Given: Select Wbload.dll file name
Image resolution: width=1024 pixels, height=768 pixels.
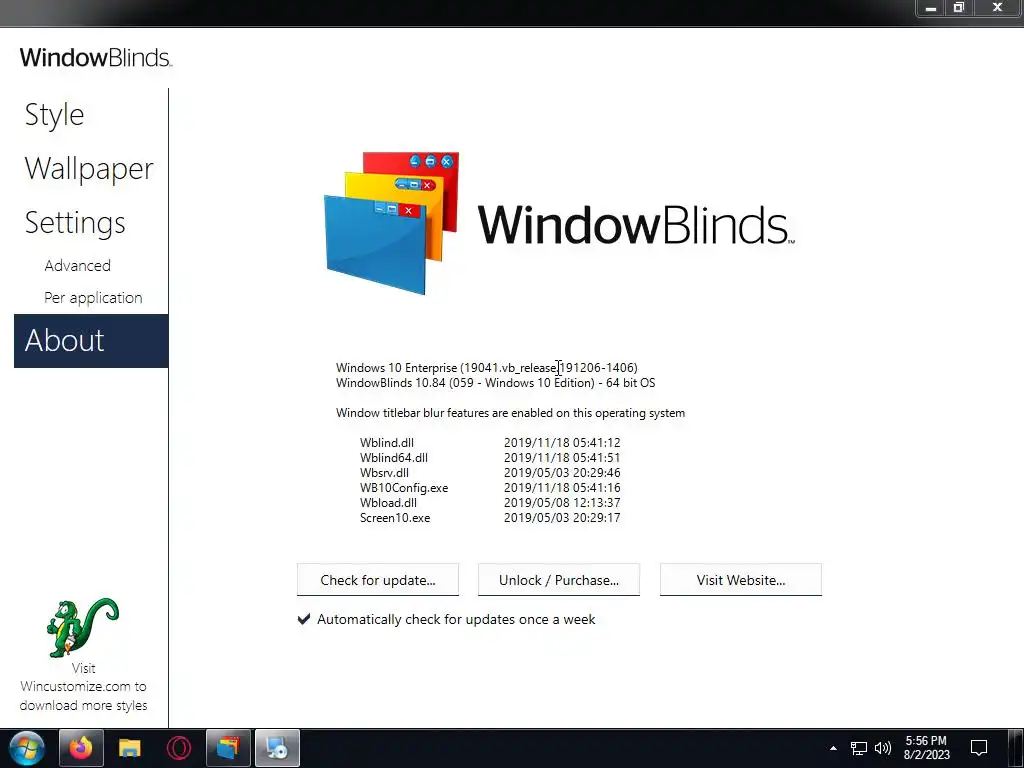Looking at the screenshot, I should coord(388,503).
